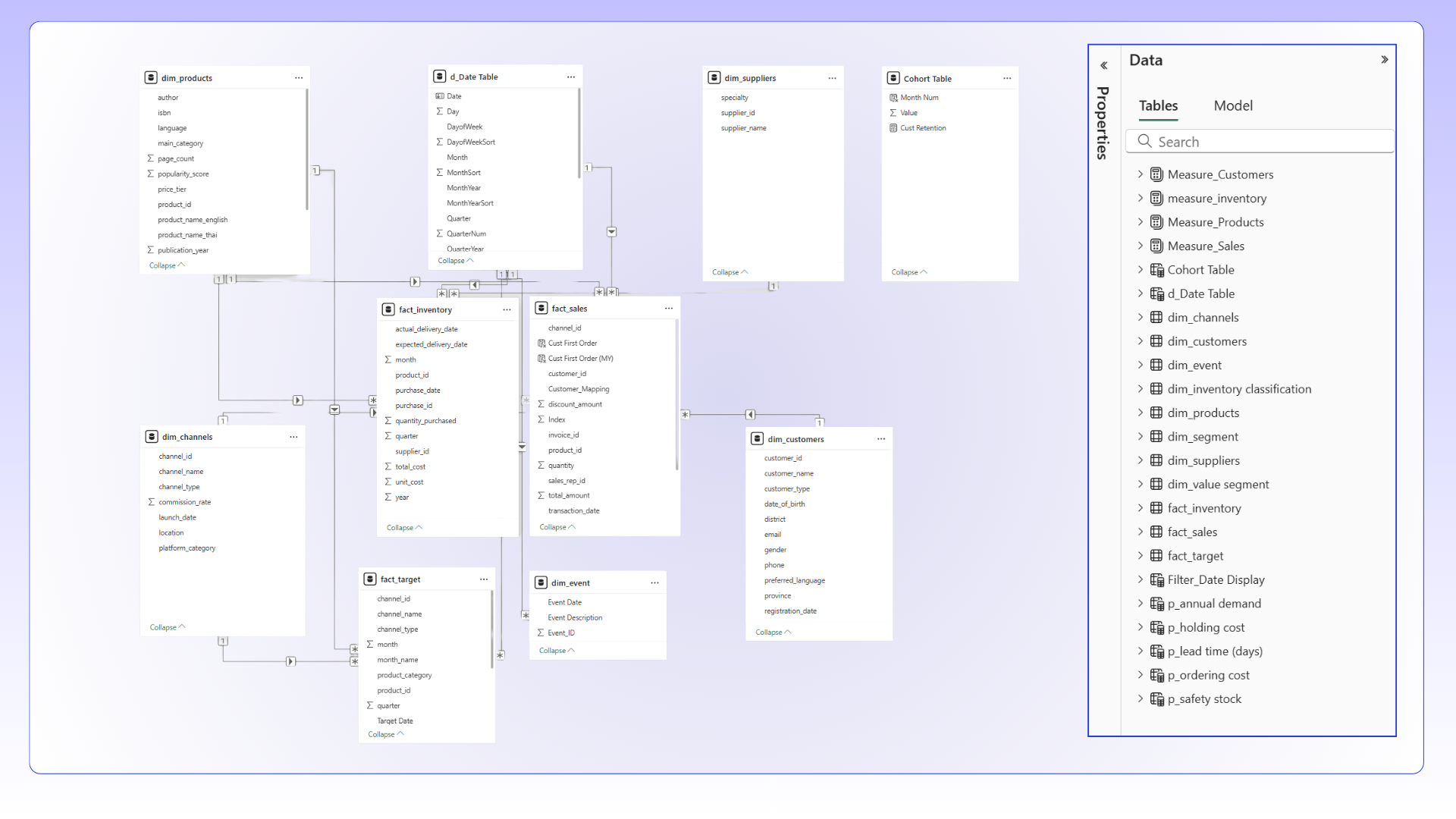Switch to the Model tab

pyautogui.click(x=1232, y=106)
